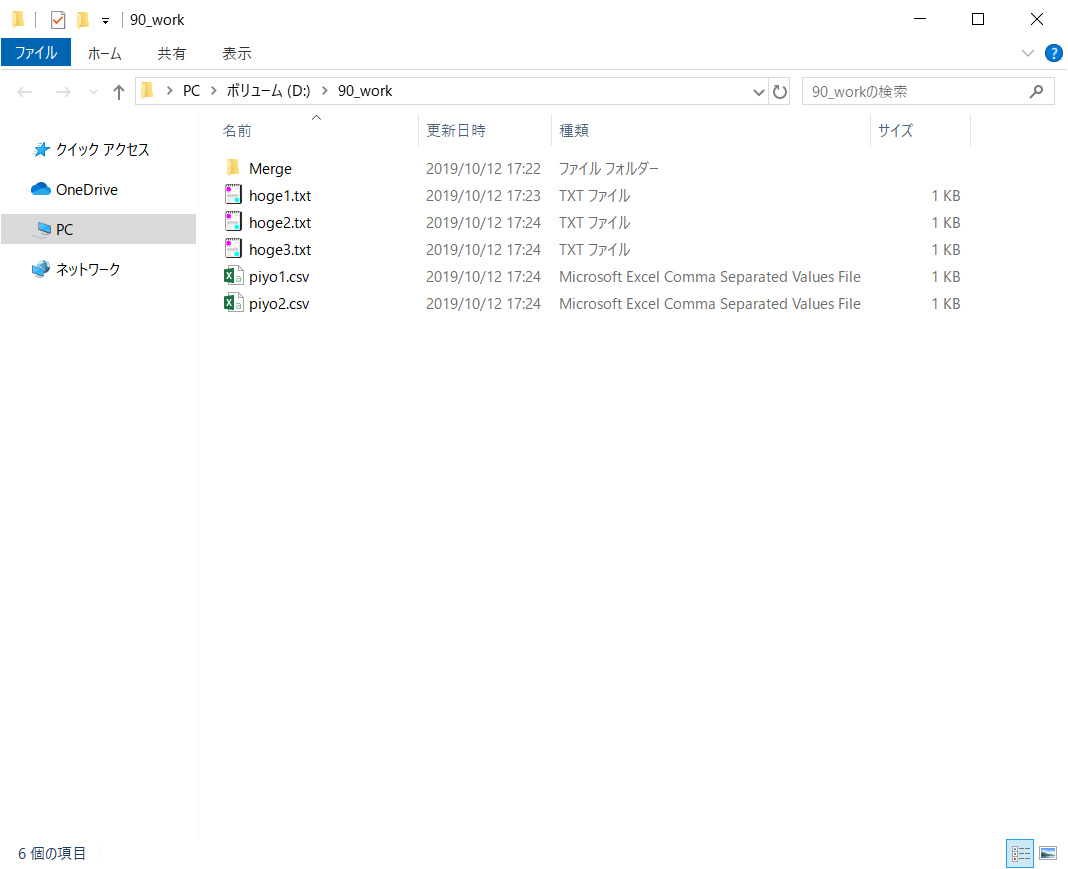Select PC in navigation pane
The width and height of the screenshot is (1068, 869).
99,230
